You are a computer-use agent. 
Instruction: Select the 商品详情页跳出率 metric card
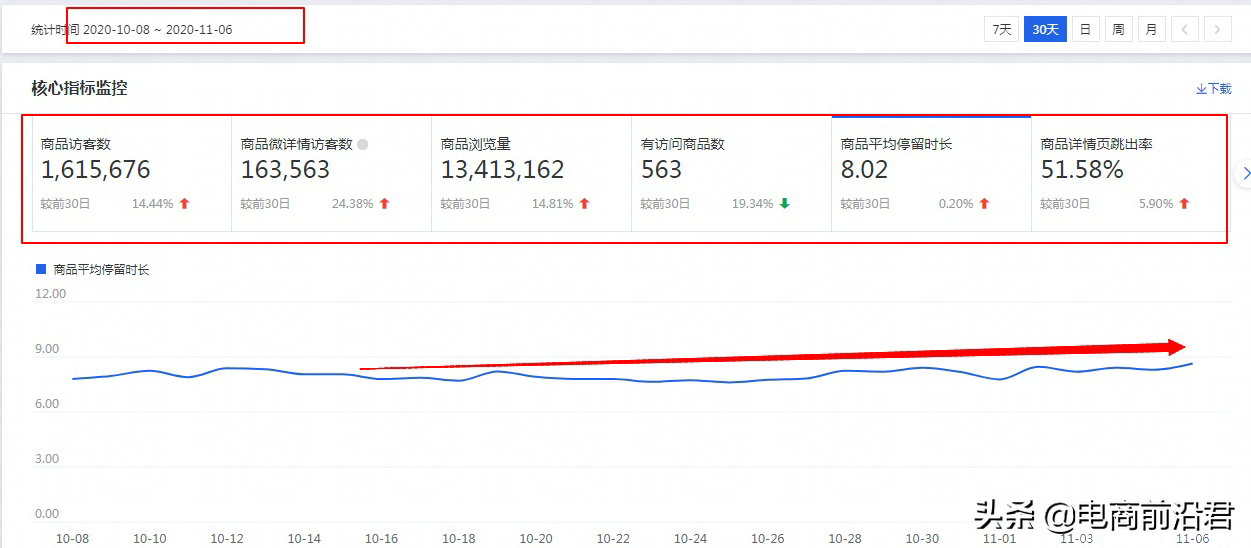1128,174
